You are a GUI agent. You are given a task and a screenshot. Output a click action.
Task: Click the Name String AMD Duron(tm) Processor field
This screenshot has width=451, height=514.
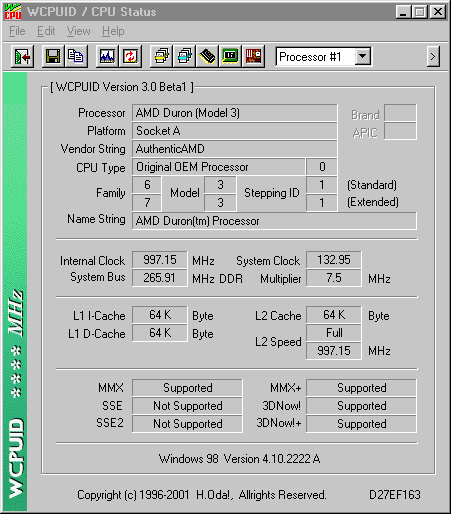pos(274,221)
